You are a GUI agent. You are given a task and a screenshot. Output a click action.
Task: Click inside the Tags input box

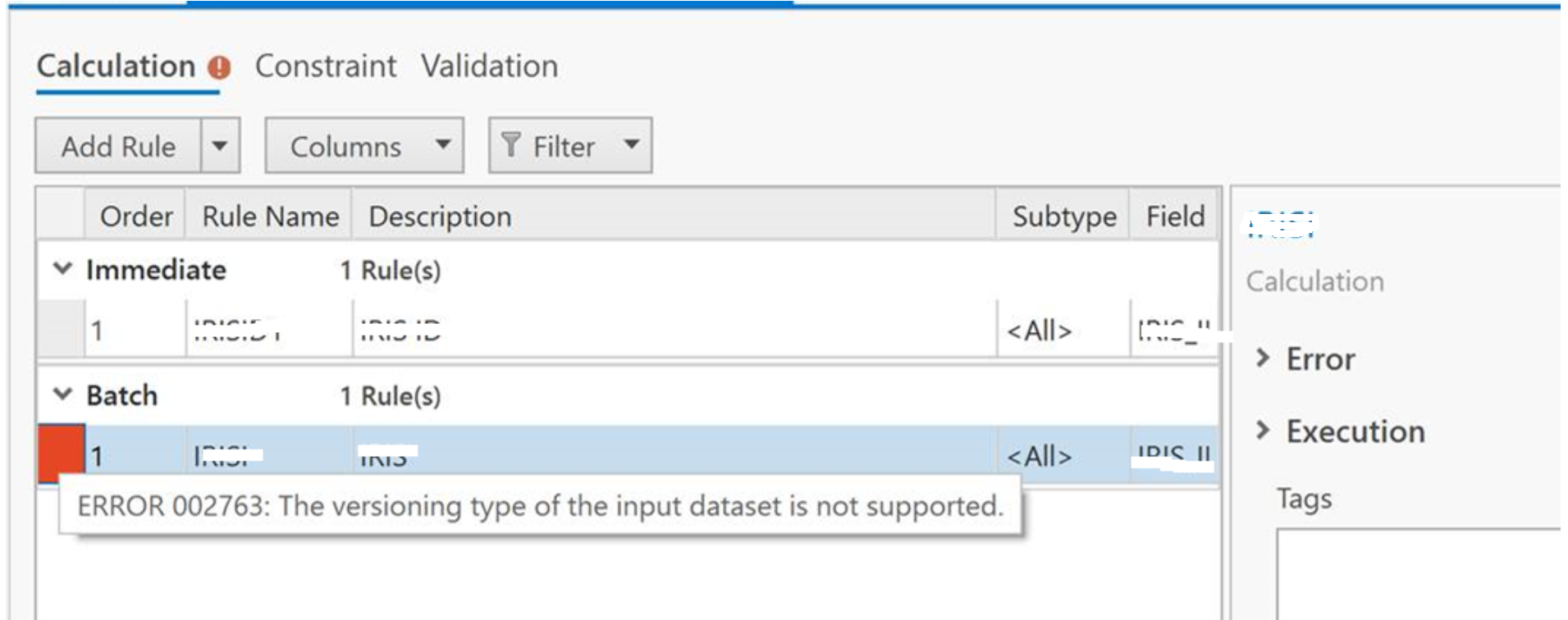1419,574
